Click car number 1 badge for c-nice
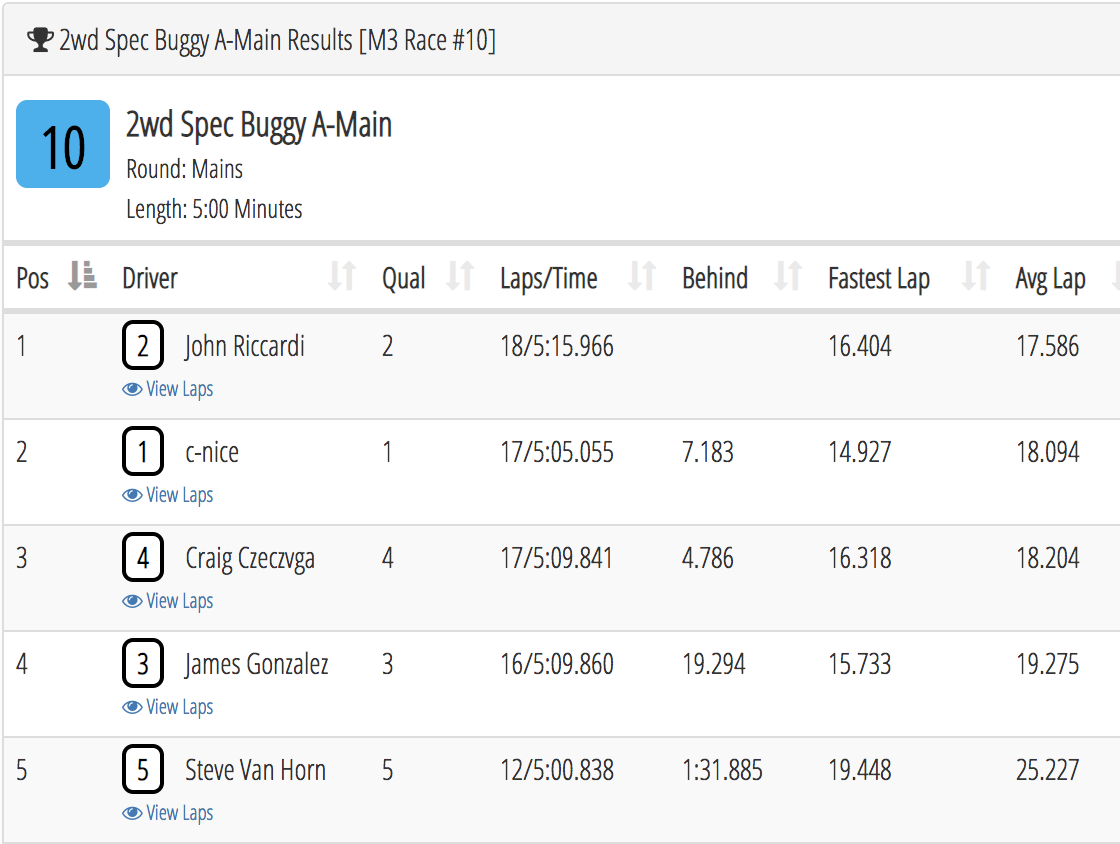Viewport: 1120px width, 844px height. click(x=143, y=453)
